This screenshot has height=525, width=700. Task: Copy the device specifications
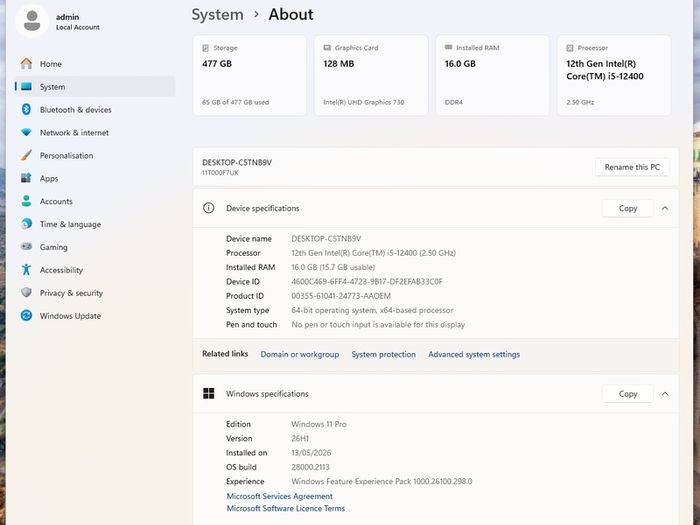pos(628,208)
